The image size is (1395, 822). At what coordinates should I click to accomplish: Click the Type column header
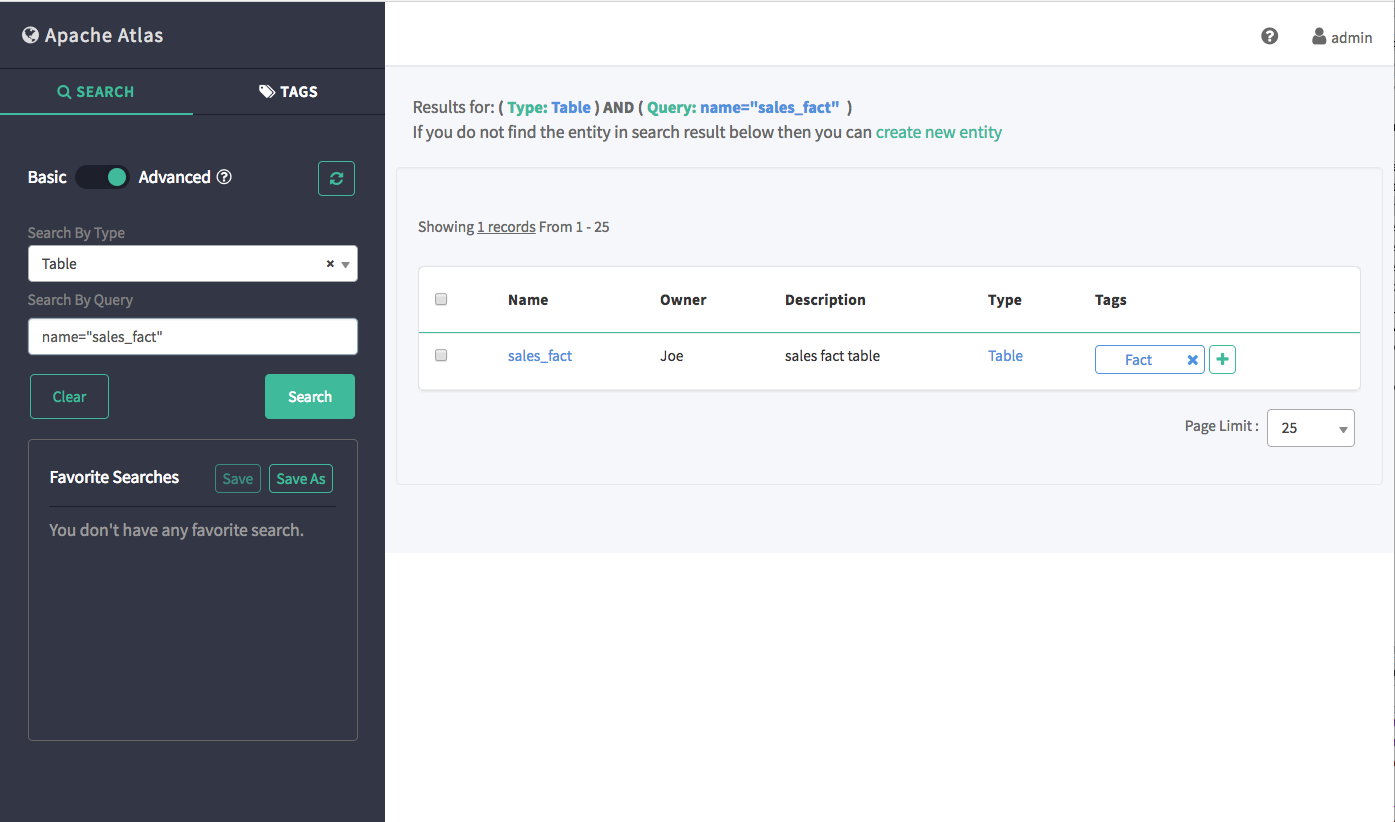coord(1005,300)
